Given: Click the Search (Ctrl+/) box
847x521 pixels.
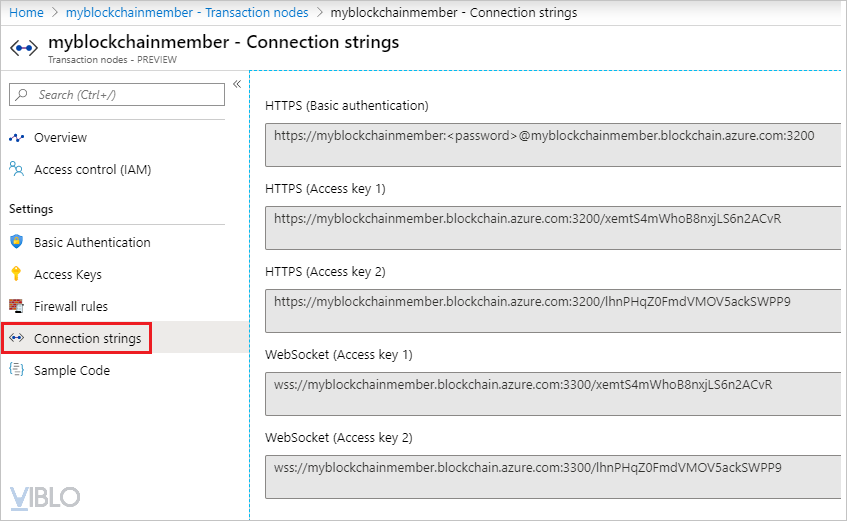Looking at the screenshot, I should click(x=117, y=95).
